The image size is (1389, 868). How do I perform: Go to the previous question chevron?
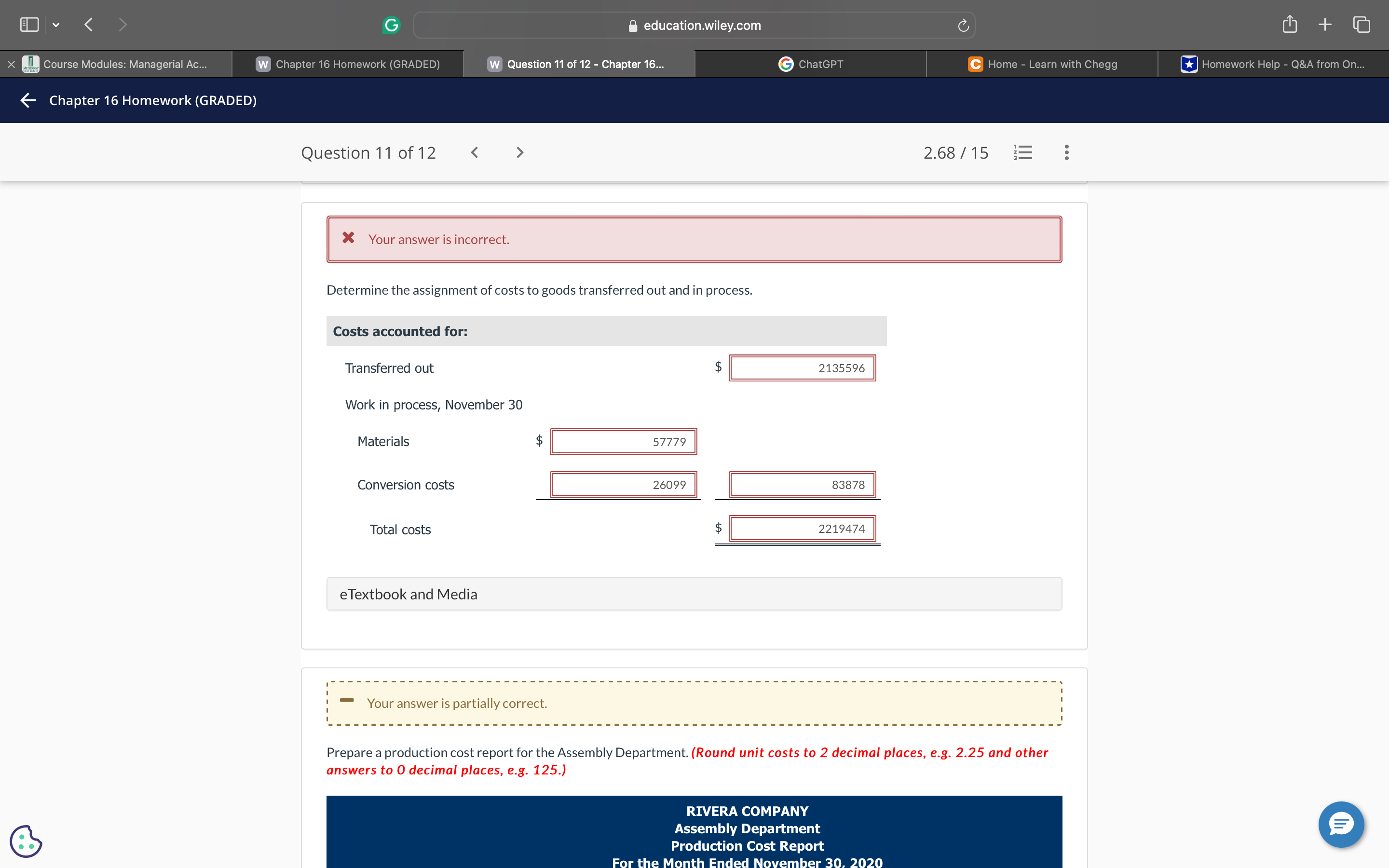point(474,152)
